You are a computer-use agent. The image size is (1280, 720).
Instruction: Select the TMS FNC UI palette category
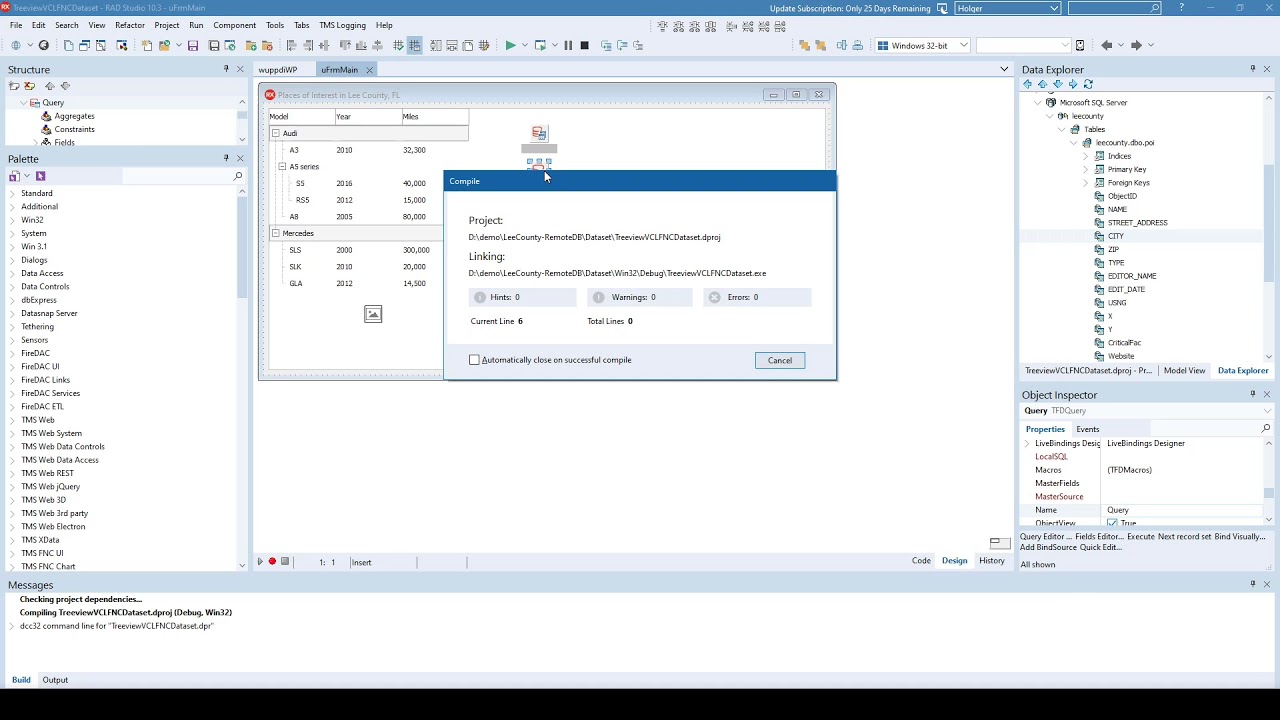pos(42,553)
